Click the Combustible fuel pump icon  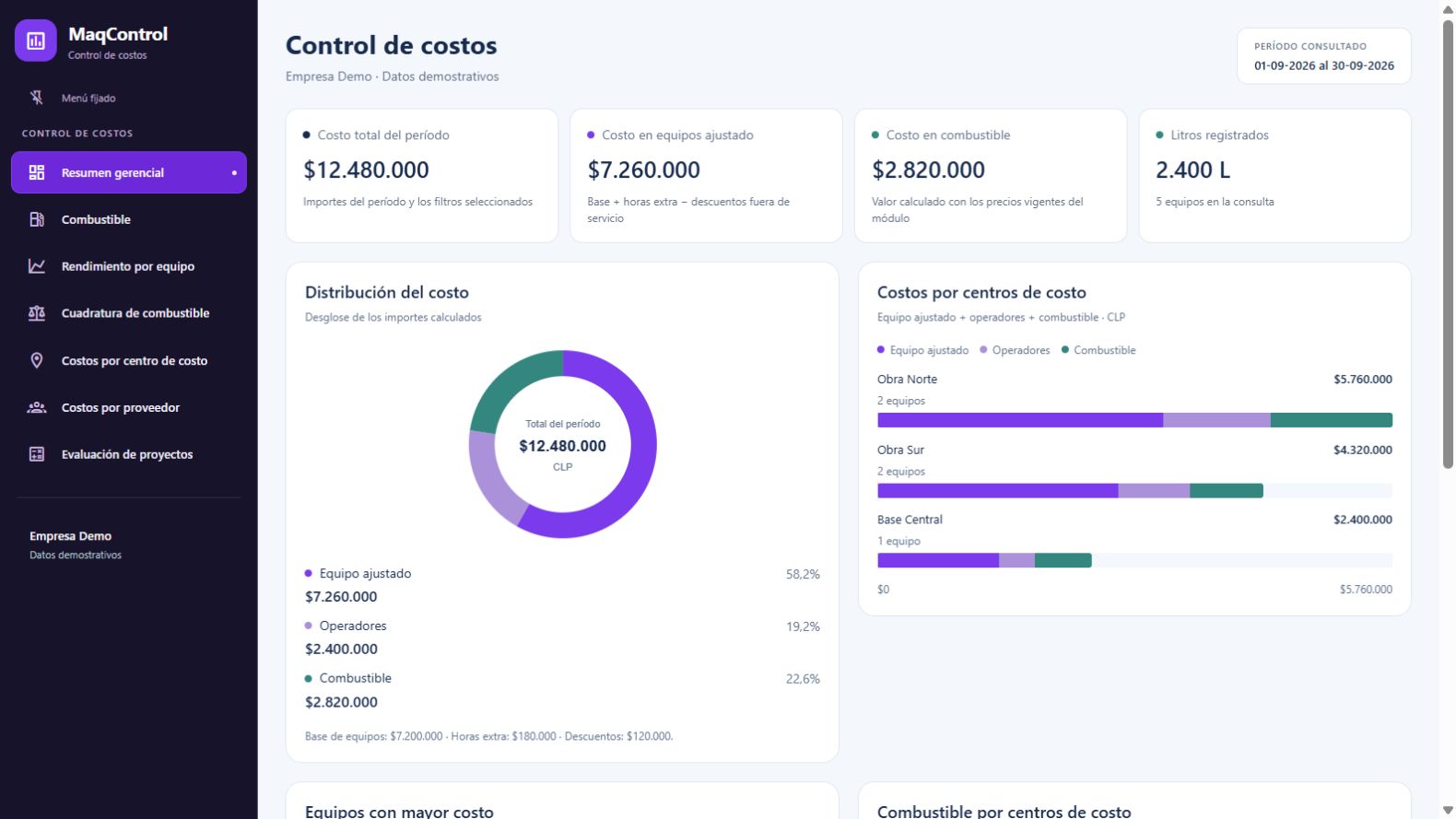37,219
